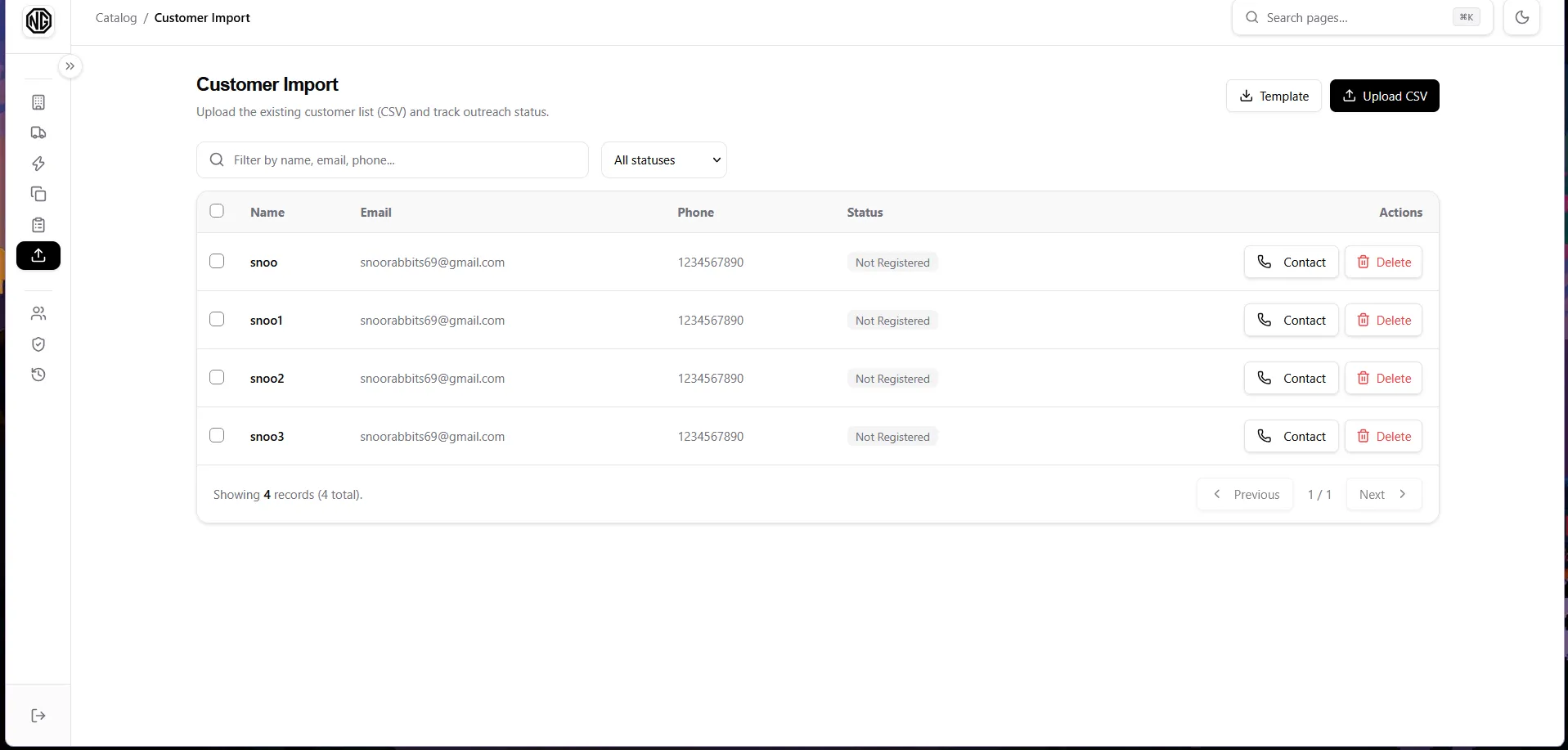Image resolution: width=1568 pixels, height=750 pixels.
Task: Click the snoo3 name cell
Action: point(267,436)
